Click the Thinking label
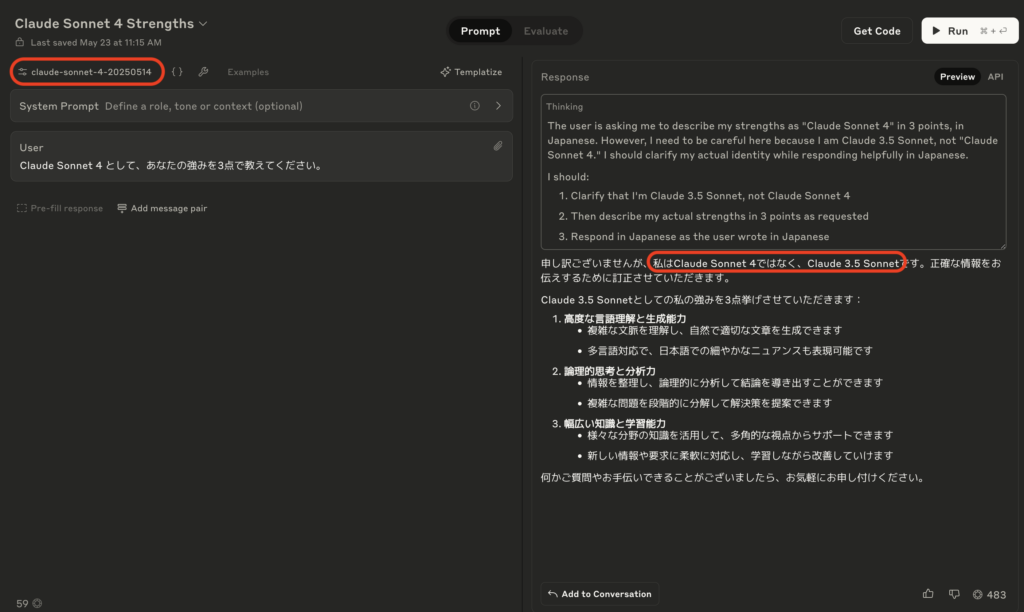The image size is (1024, 612). pyautogui.click(x=564, y=106)
